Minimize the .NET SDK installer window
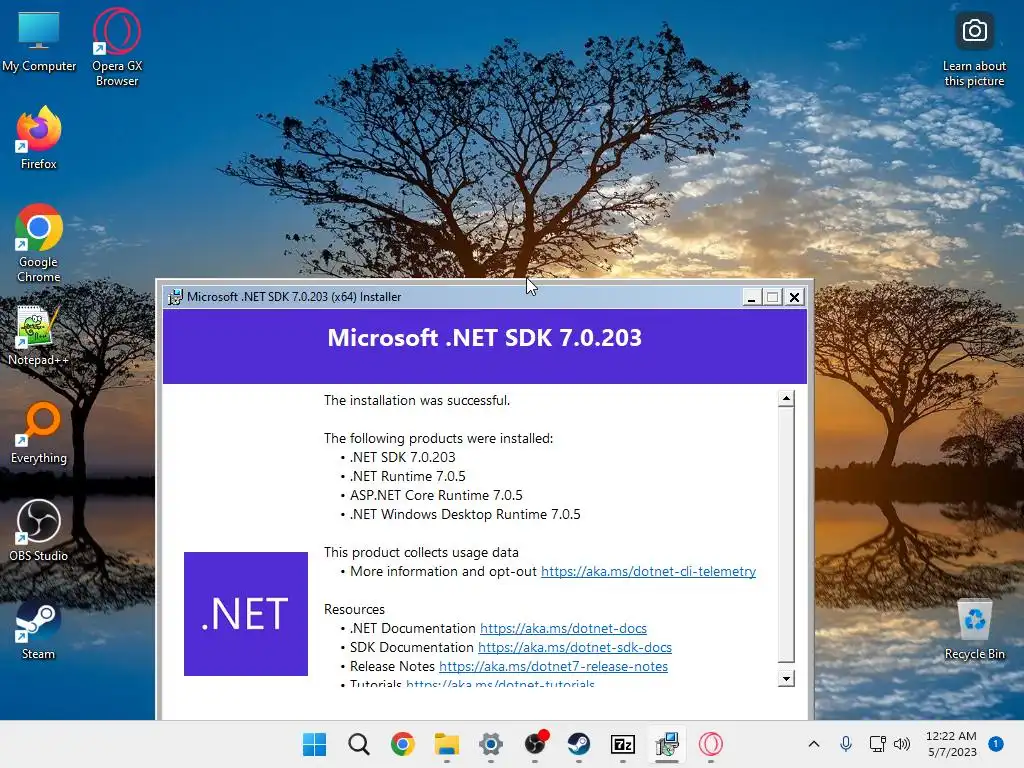Screen dimensions: 1024x768 (x=751, y=297)
